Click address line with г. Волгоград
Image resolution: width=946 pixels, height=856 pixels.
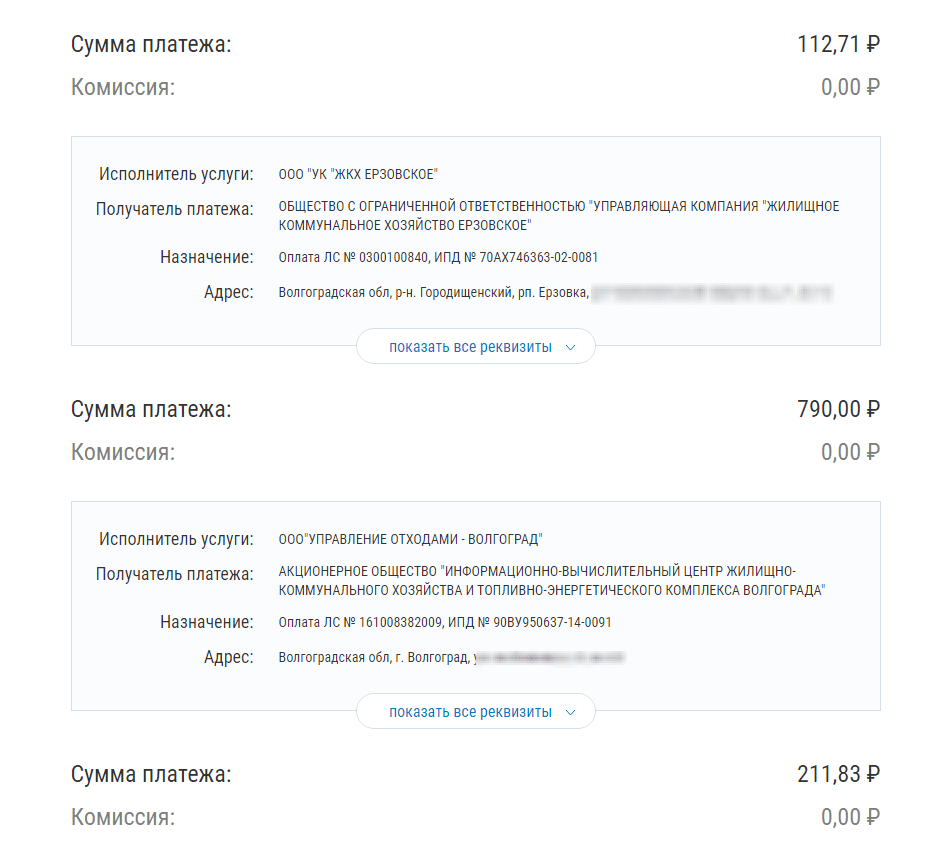tap(373, 658)
